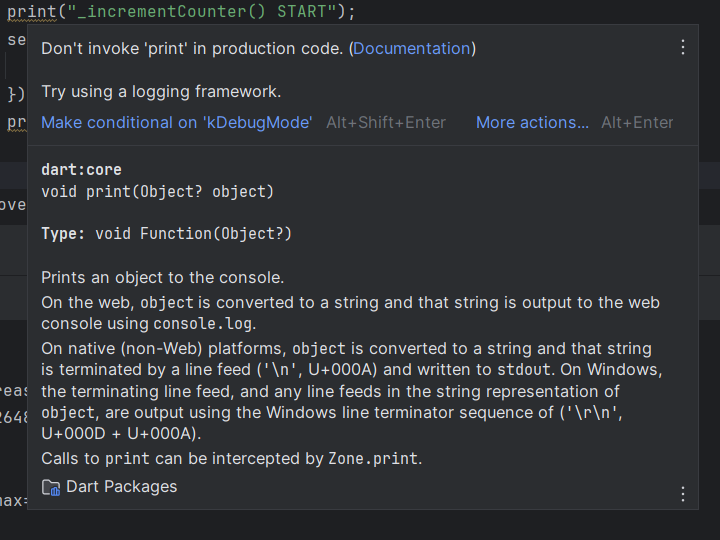Click the Type: void Function(Object?) line
This screenshot has height=540, width=720.
(x=166, y=233)
